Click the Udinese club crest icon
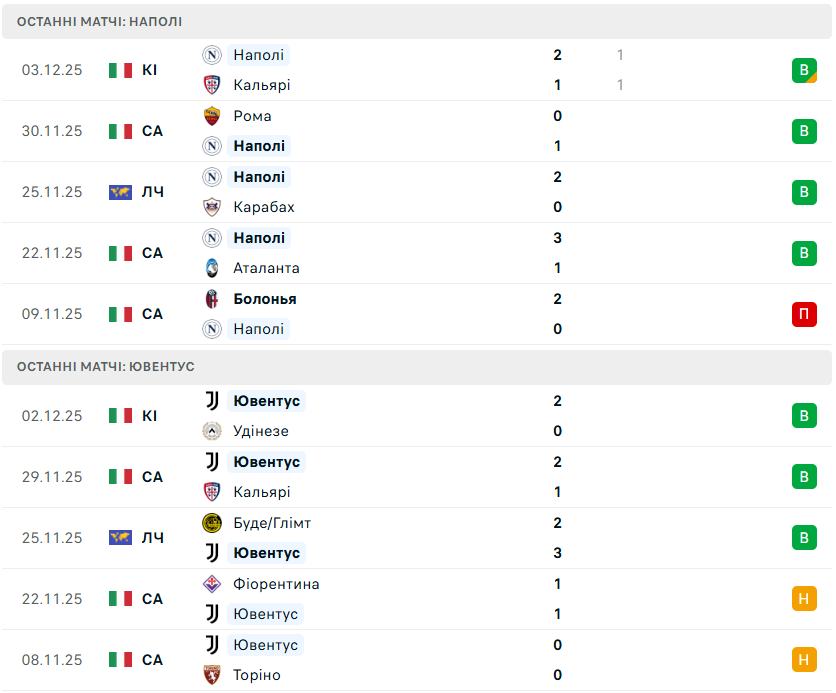 [x=212, y=431]
